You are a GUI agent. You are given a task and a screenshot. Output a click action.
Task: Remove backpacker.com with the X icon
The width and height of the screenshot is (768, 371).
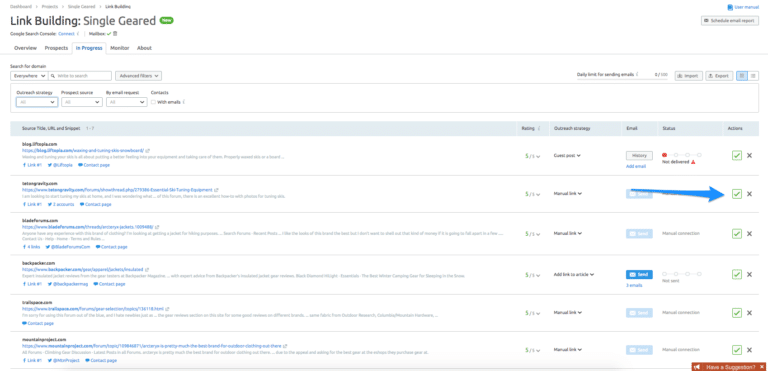(749, 274)
